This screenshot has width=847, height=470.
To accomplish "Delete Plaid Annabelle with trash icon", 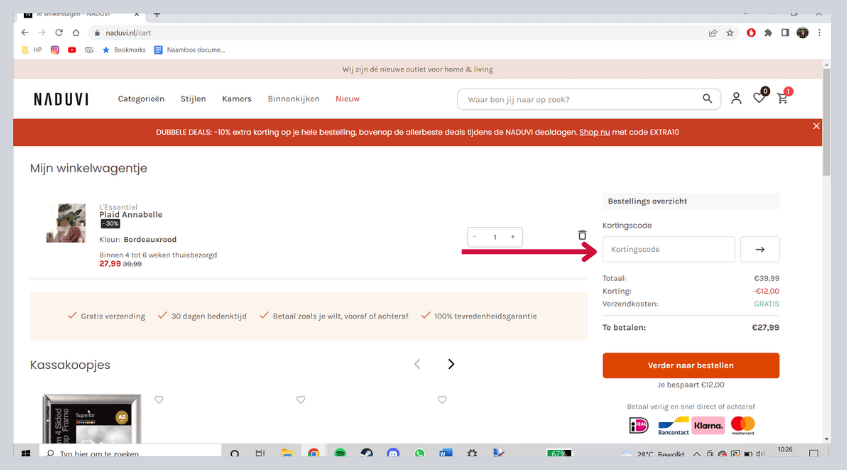I will [582, 235].
